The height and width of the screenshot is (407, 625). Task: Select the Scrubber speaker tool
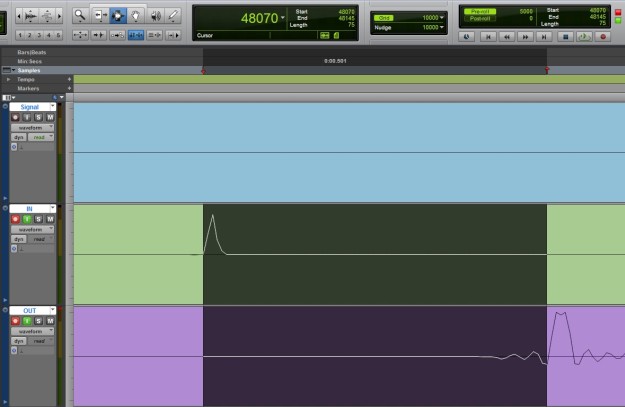click(x=155, y=16)
